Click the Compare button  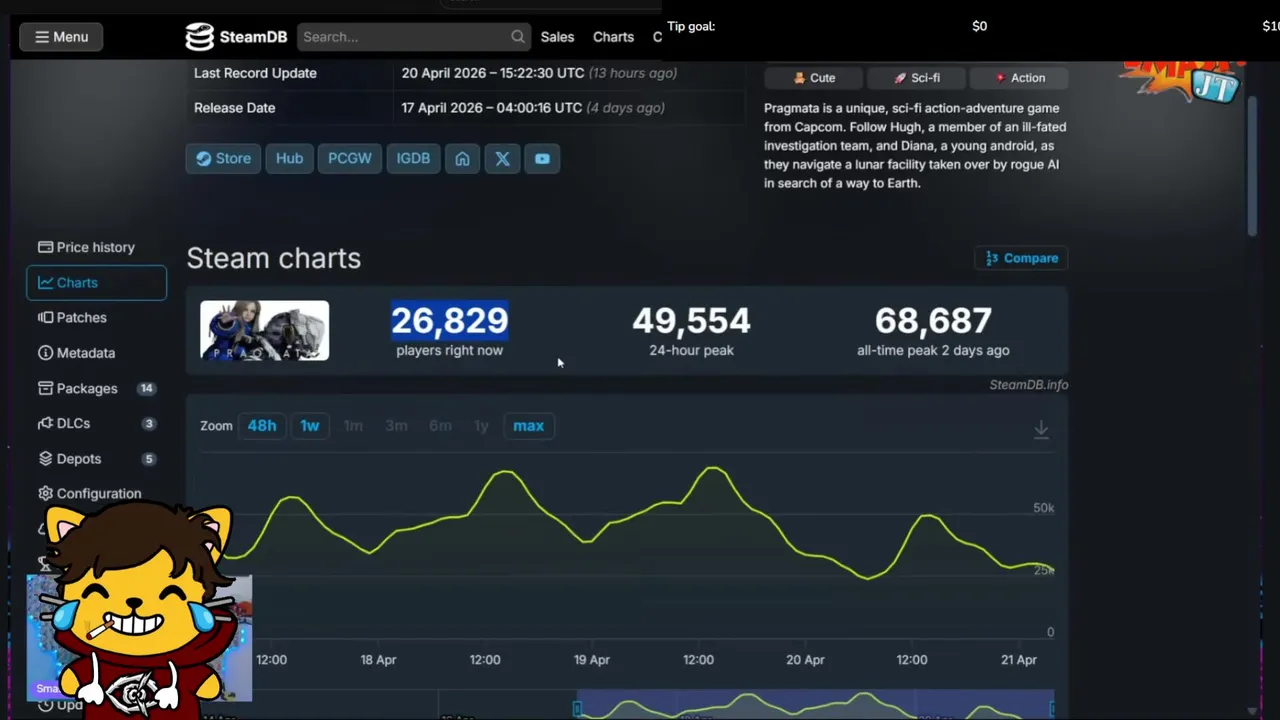click(1021, 258)
